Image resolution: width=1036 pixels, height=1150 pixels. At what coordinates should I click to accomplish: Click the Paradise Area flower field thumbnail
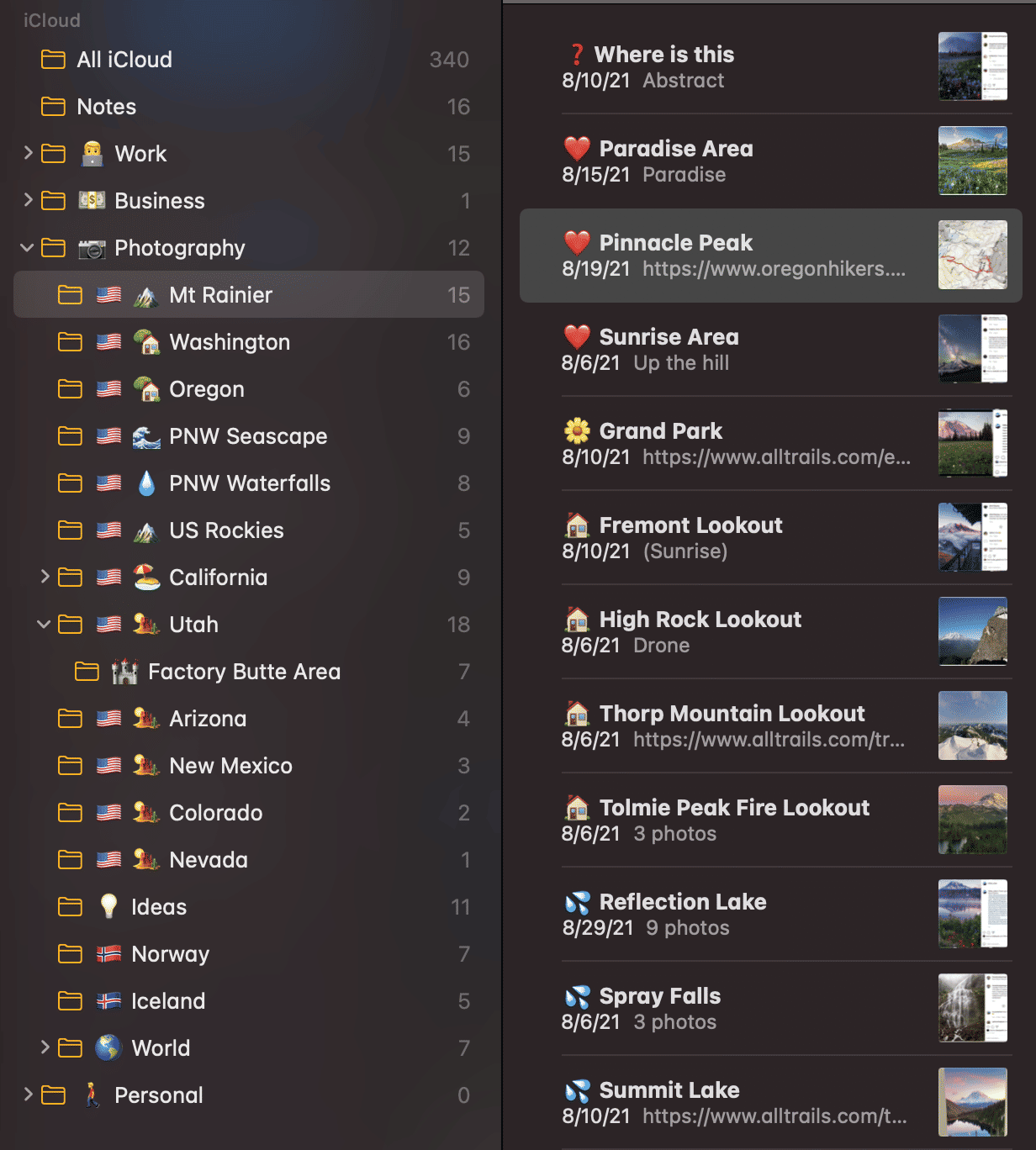click(x=973, y=161)
